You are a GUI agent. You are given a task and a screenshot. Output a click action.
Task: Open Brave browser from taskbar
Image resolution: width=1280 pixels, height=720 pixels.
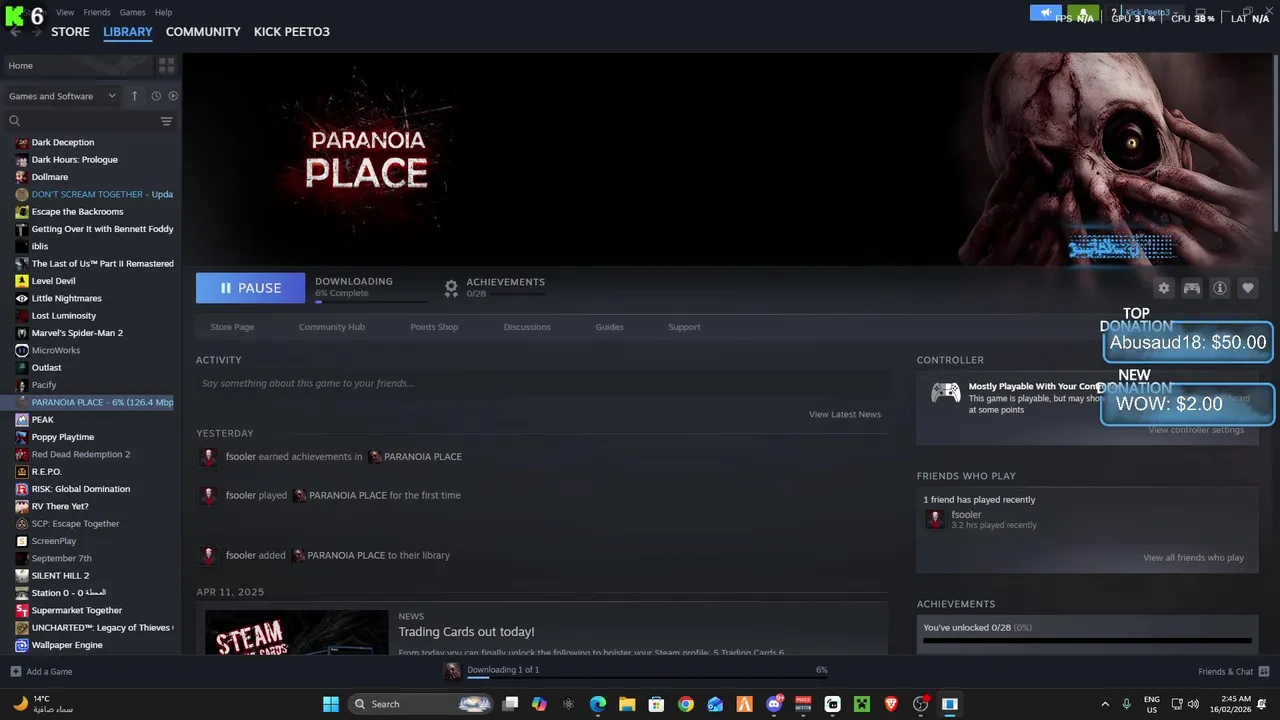coord(891,704)
